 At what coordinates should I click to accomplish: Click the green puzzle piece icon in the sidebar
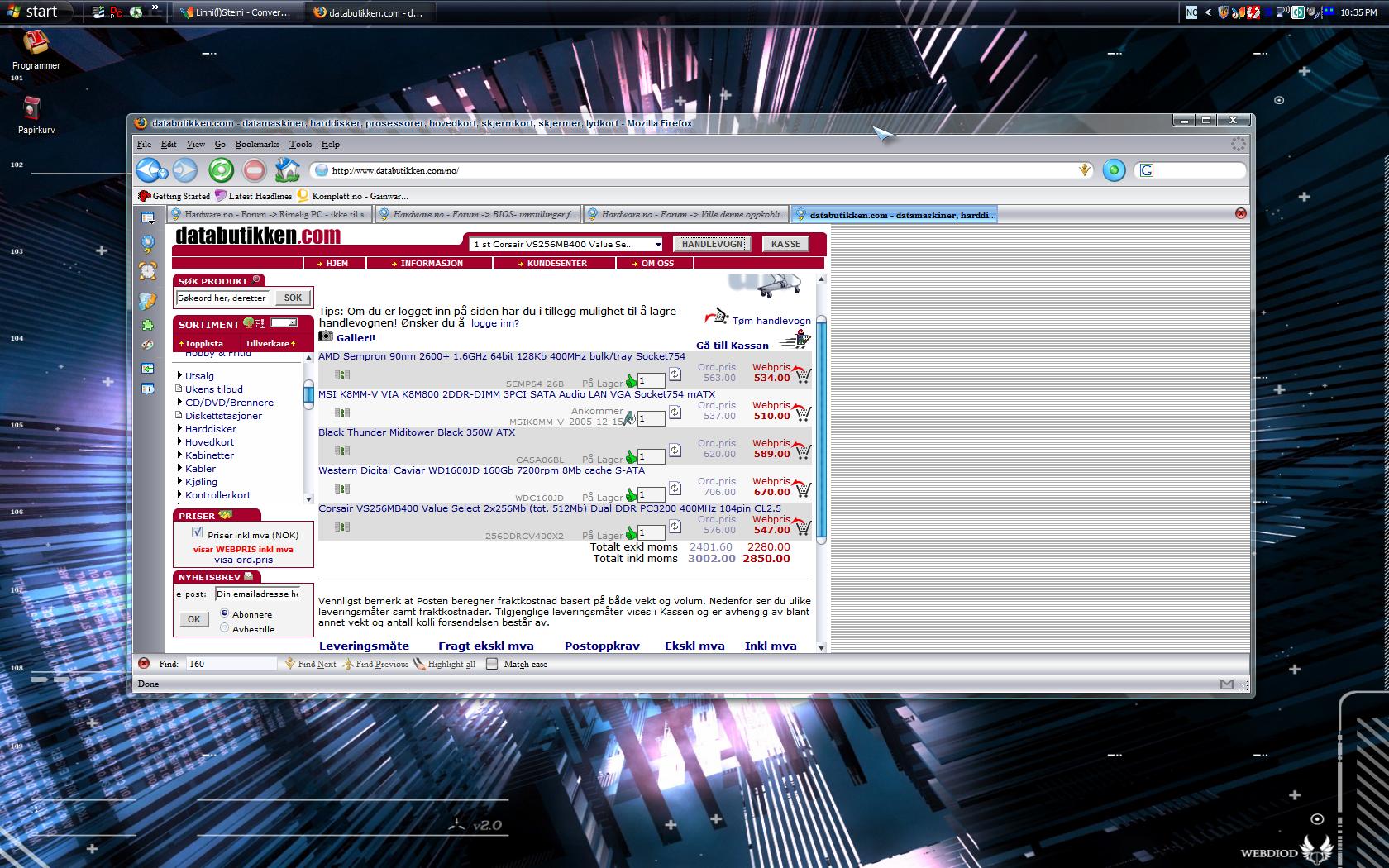click(148, 325)
